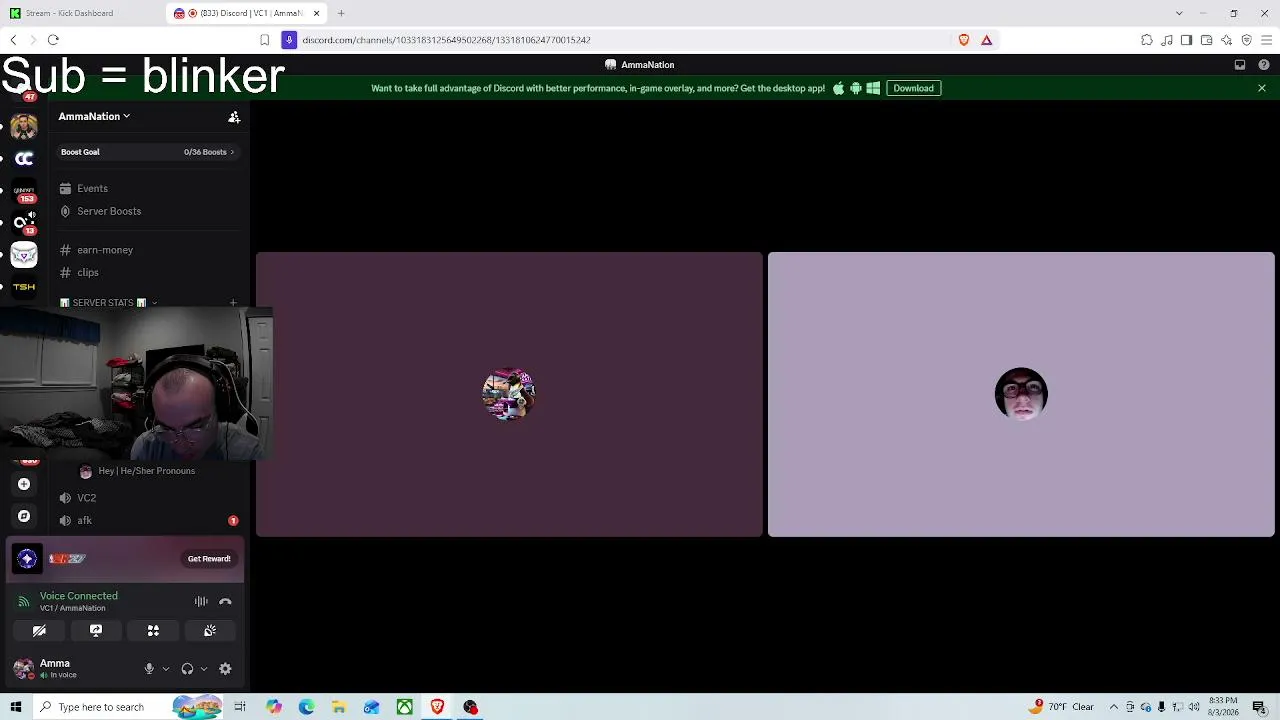Reload the page with the refresh icon
Image resolution: width=1280 pixels, height=720 pixels.
click(x=53, y=40)
